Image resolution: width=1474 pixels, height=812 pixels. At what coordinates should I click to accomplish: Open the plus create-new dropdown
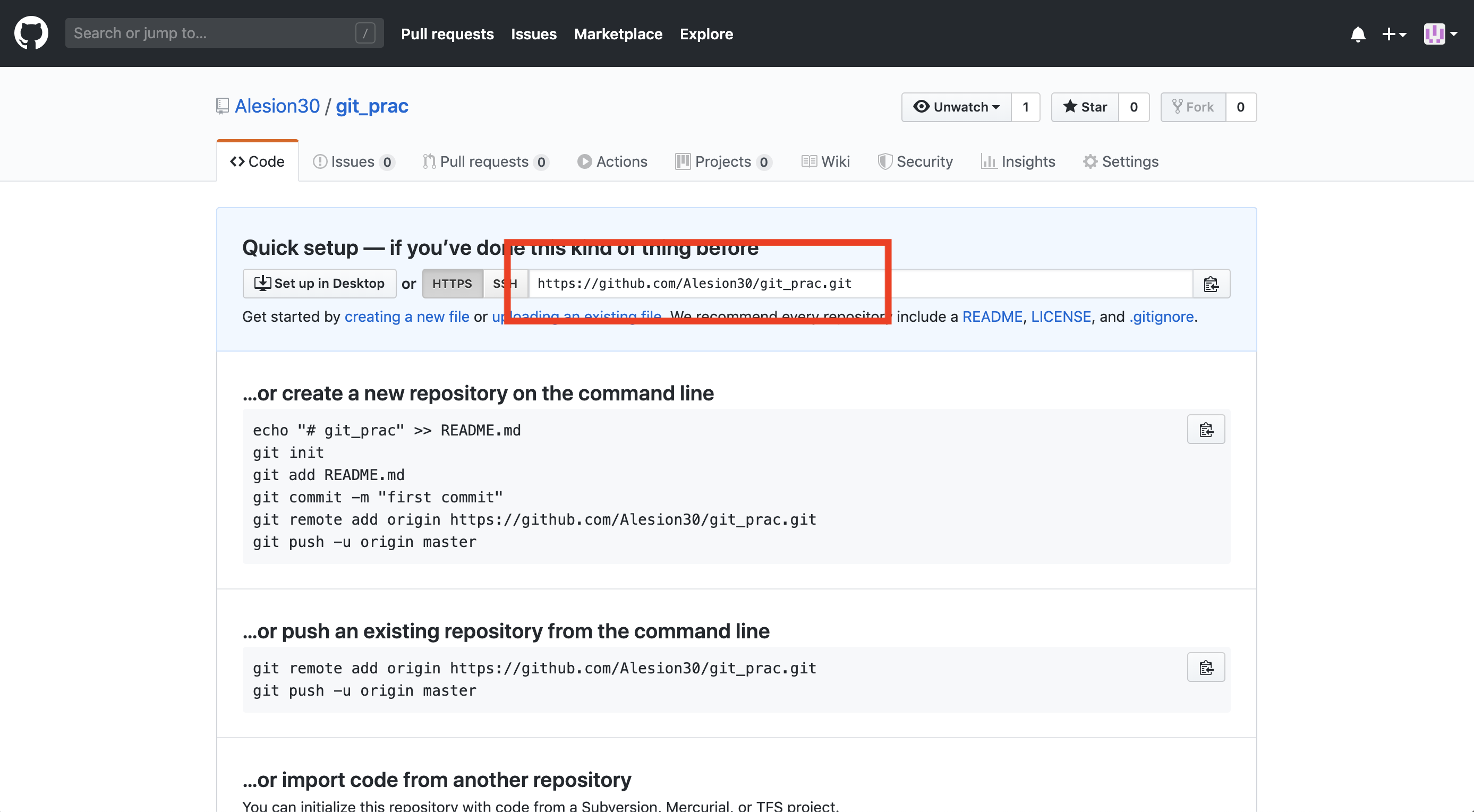tap(1394, 35)
